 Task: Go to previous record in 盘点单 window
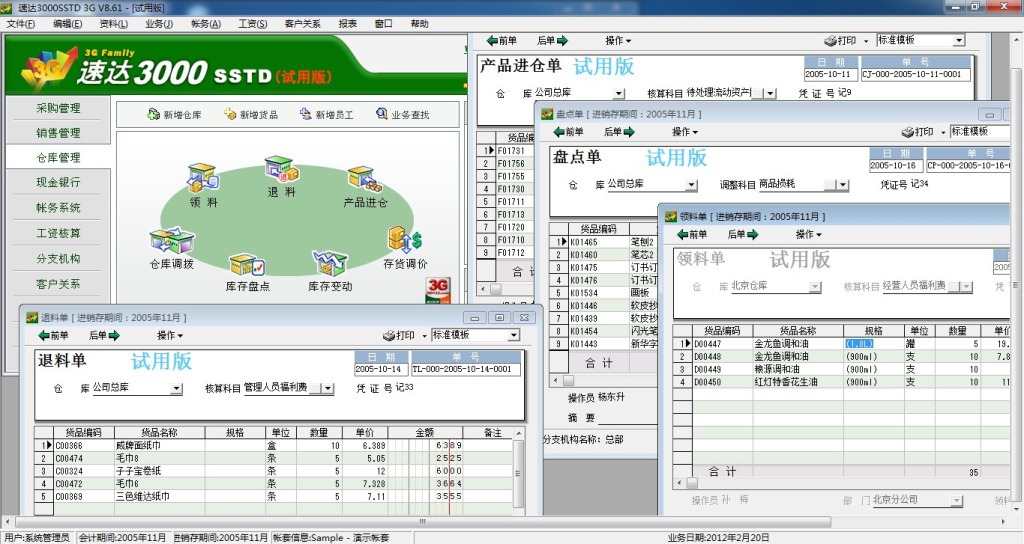coord(568,131)
